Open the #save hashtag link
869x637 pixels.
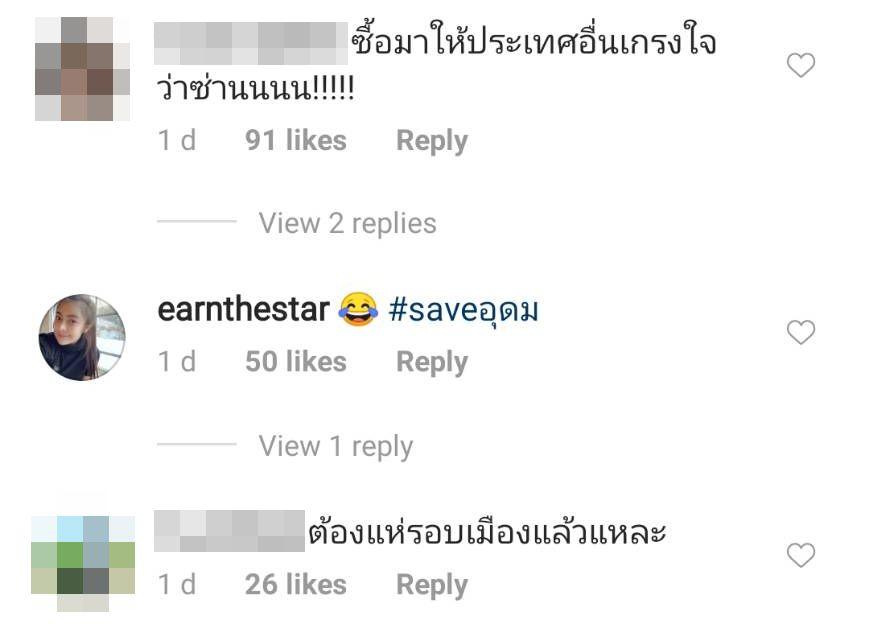click(464, 310)
